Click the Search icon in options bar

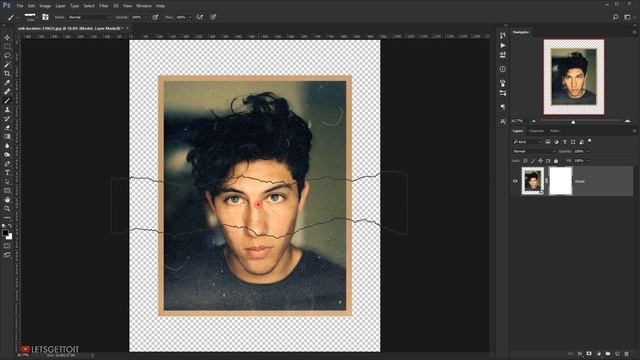click(615, 17)
